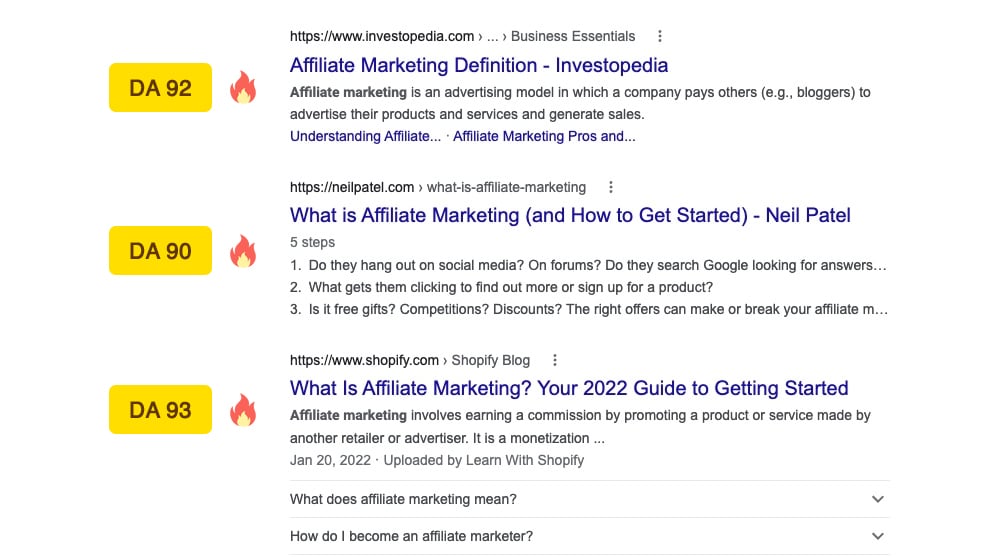Open three-dot menu for Shopify result
Image resolution: width=1000 pixels, height=560 pixels.
pos(555,360)
